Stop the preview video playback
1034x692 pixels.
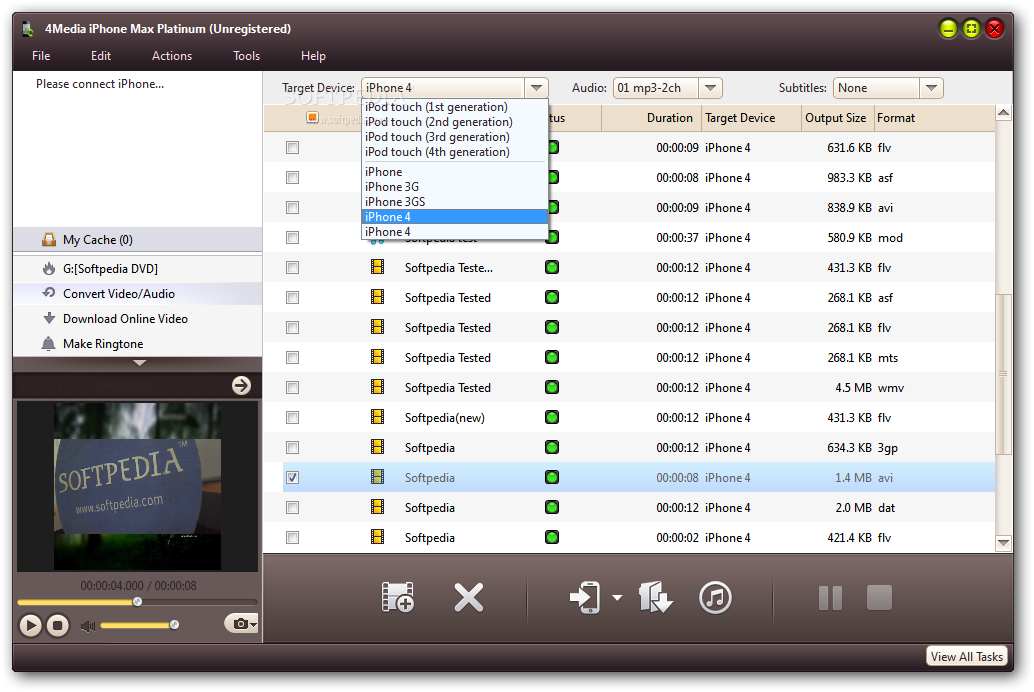tap(57, 625)
